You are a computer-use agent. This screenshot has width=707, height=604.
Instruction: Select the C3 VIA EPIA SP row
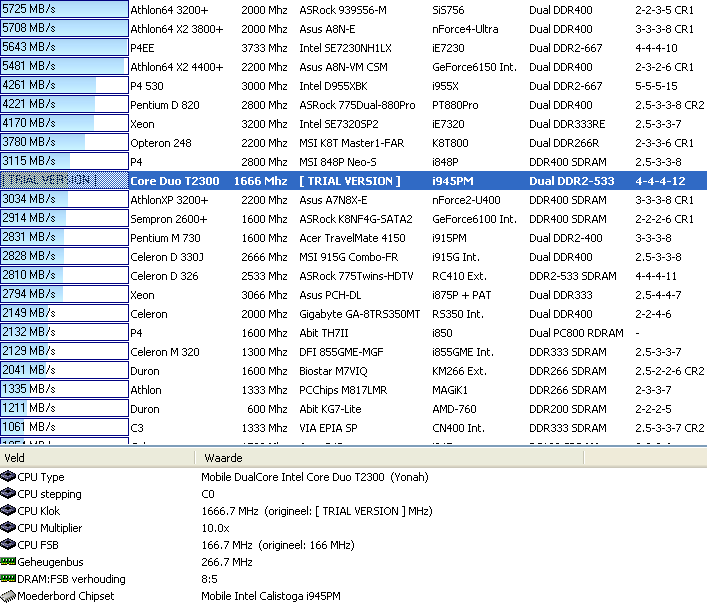point(354,428)
